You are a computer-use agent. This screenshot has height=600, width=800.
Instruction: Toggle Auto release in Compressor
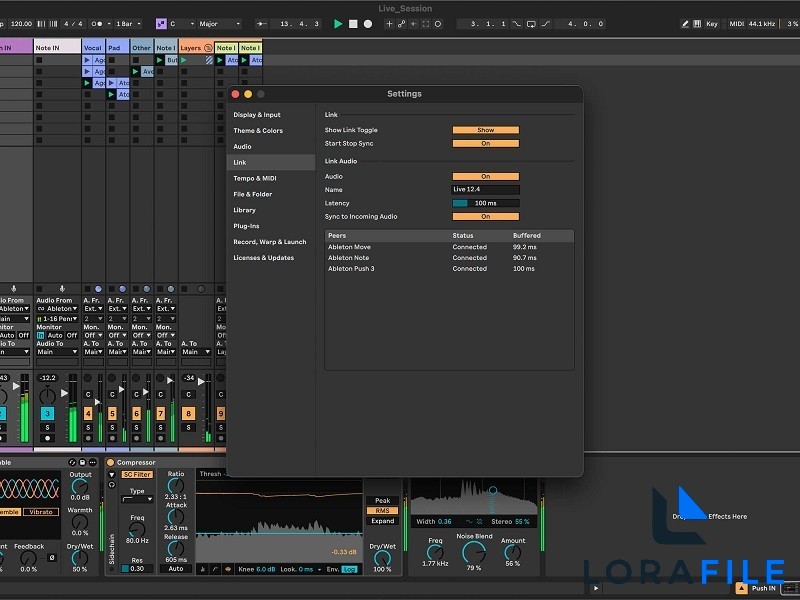click(x=176, y=568)
